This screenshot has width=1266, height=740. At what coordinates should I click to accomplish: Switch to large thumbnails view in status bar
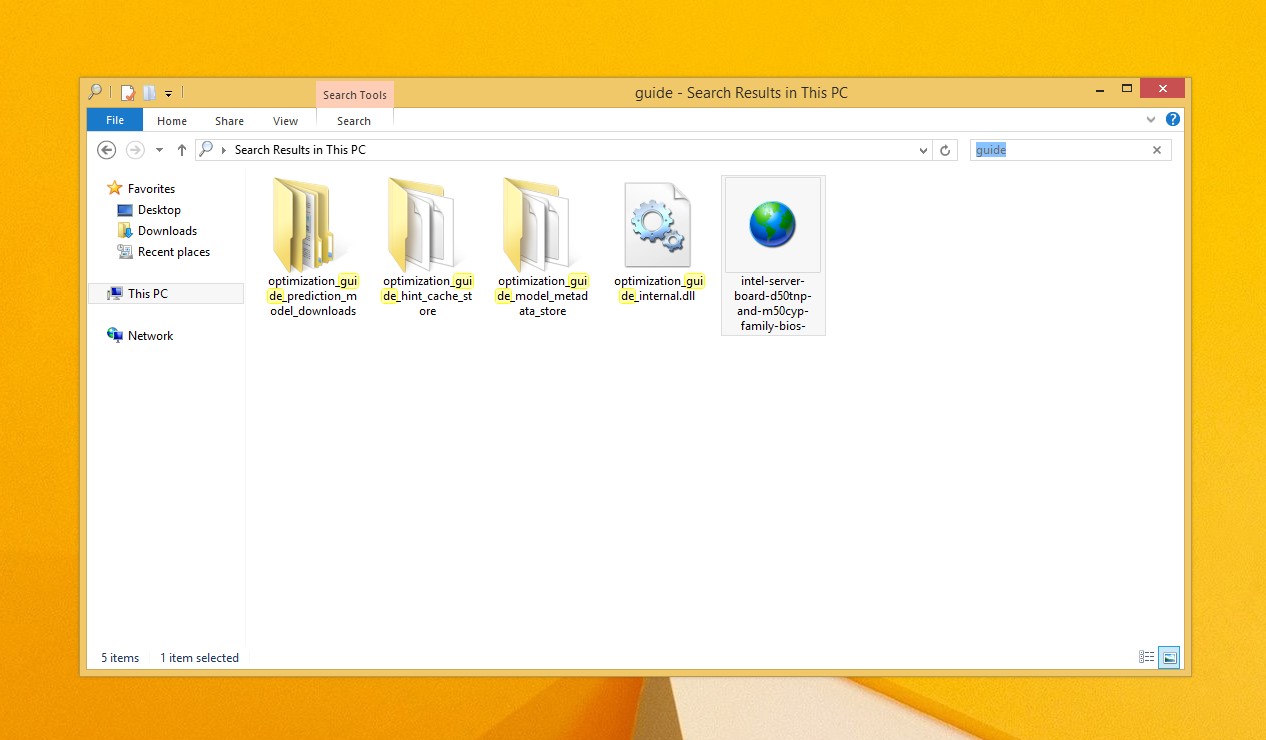click(x=1169, y=657)
